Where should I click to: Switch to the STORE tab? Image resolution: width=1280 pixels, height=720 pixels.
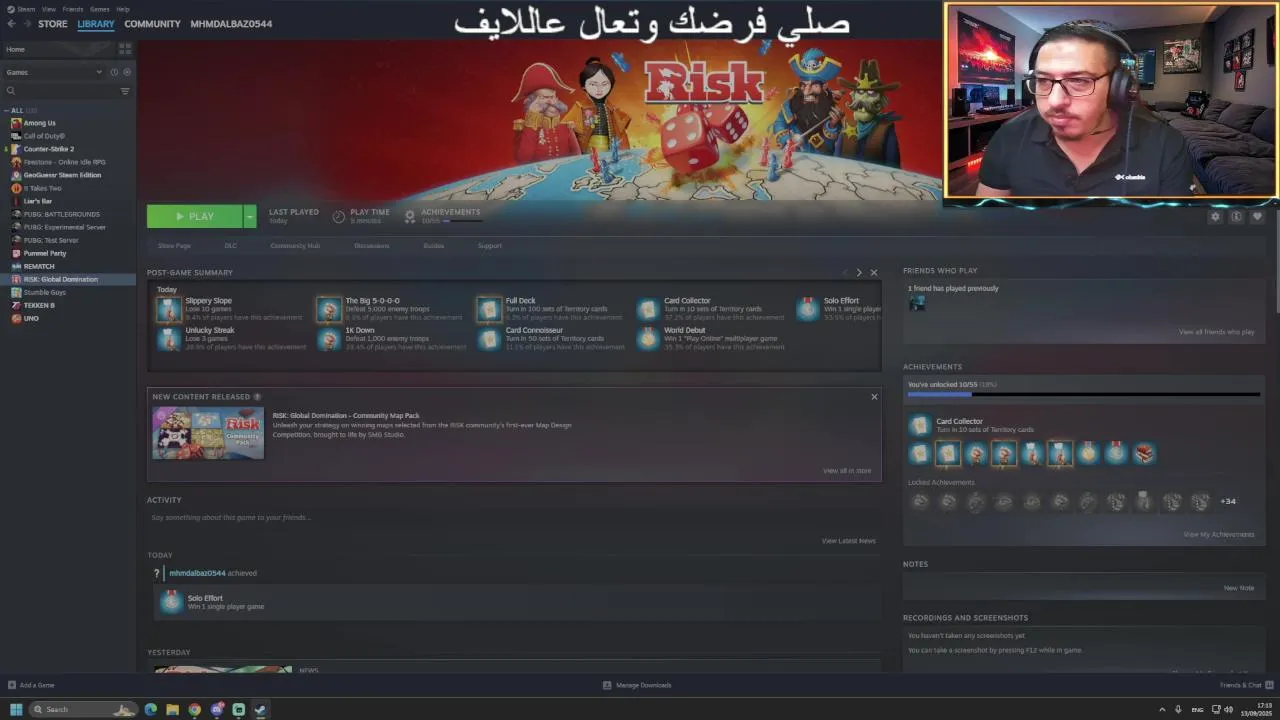click(53, 24)
